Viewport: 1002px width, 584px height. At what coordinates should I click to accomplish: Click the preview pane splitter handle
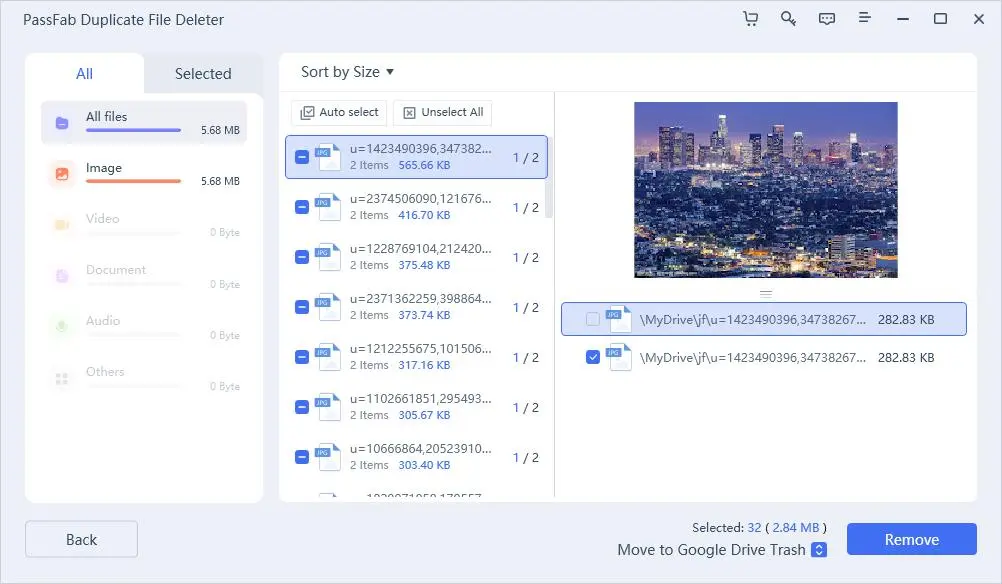(x=766, y=294)
